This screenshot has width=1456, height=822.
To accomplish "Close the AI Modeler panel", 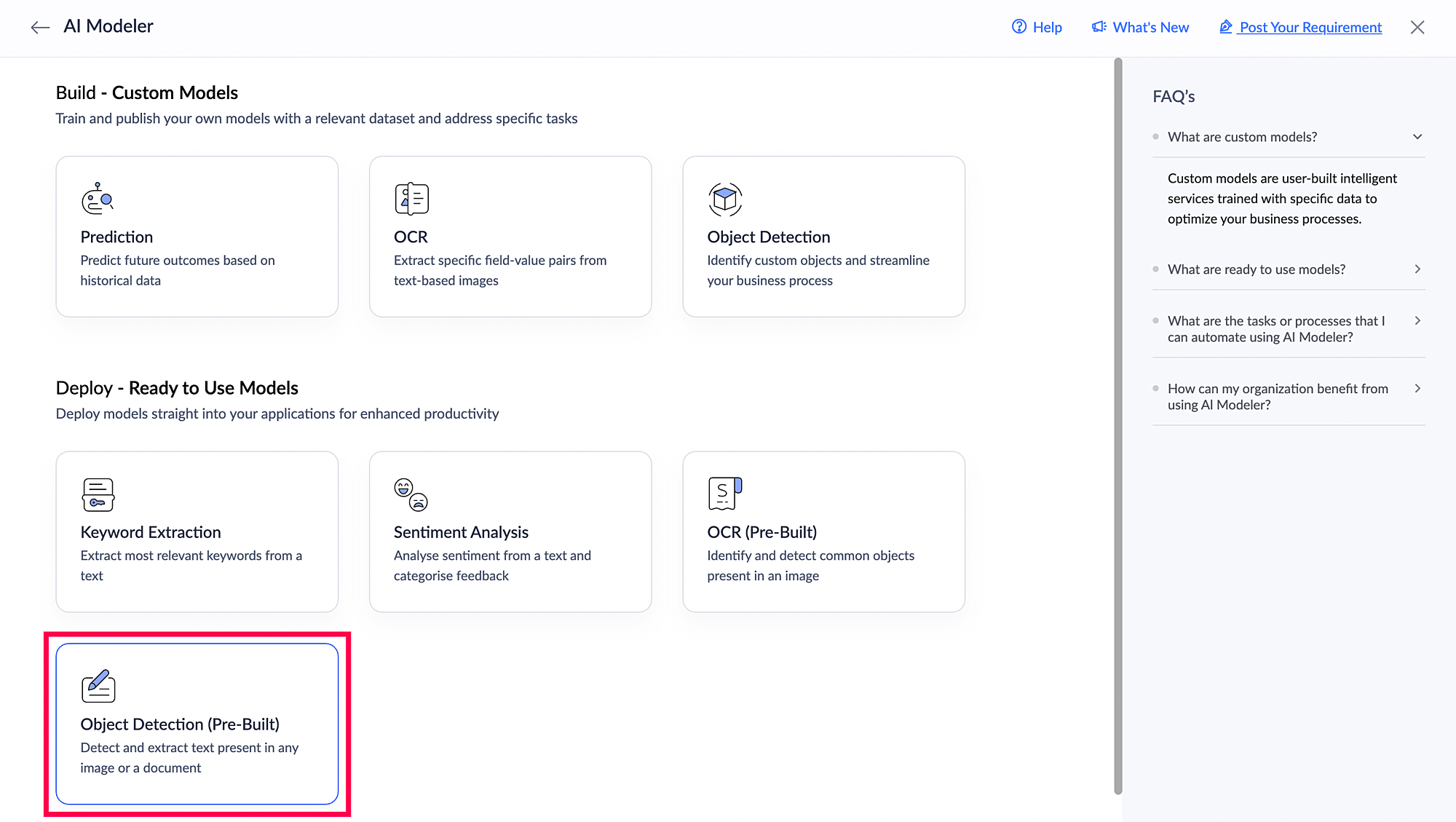I will 1417,28.
